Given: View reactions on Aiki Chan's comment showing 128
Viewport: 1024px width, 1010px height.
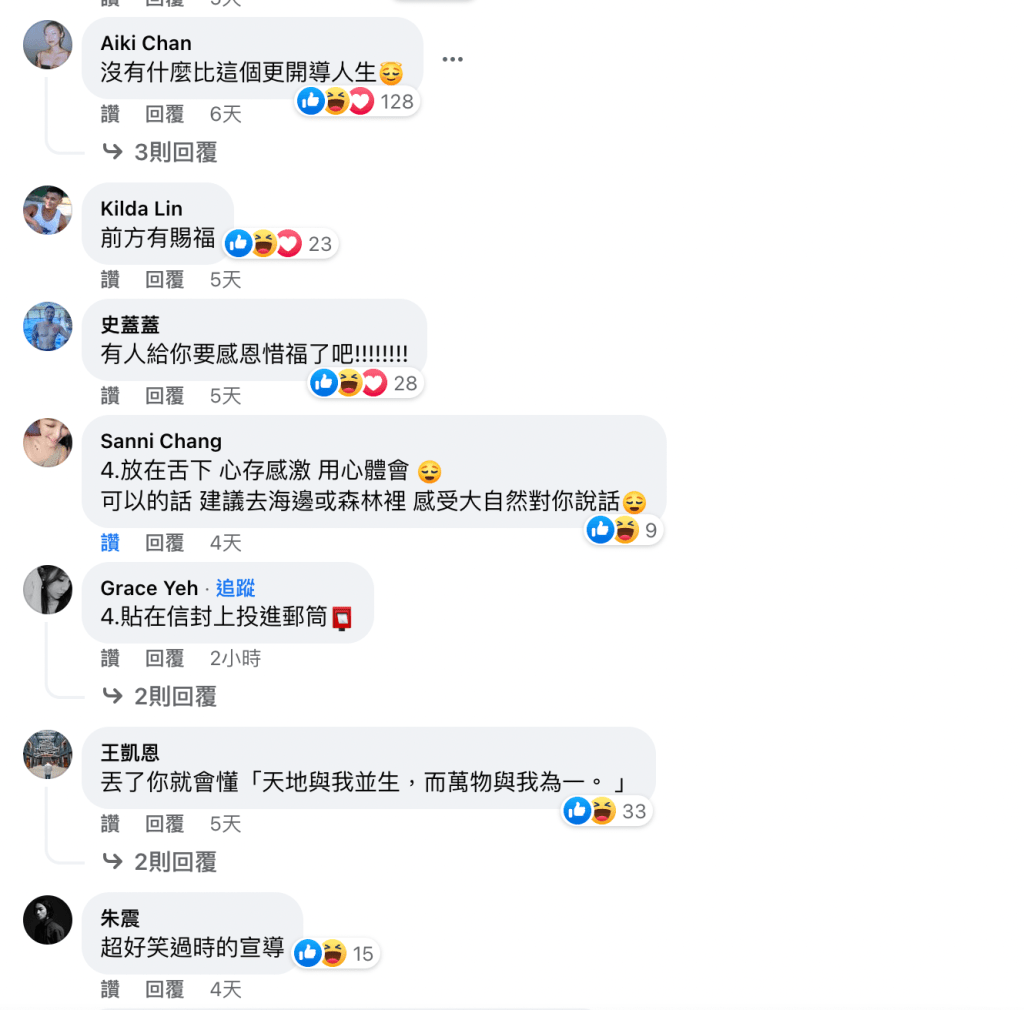Looking at the screenshot, I should 357,101.
